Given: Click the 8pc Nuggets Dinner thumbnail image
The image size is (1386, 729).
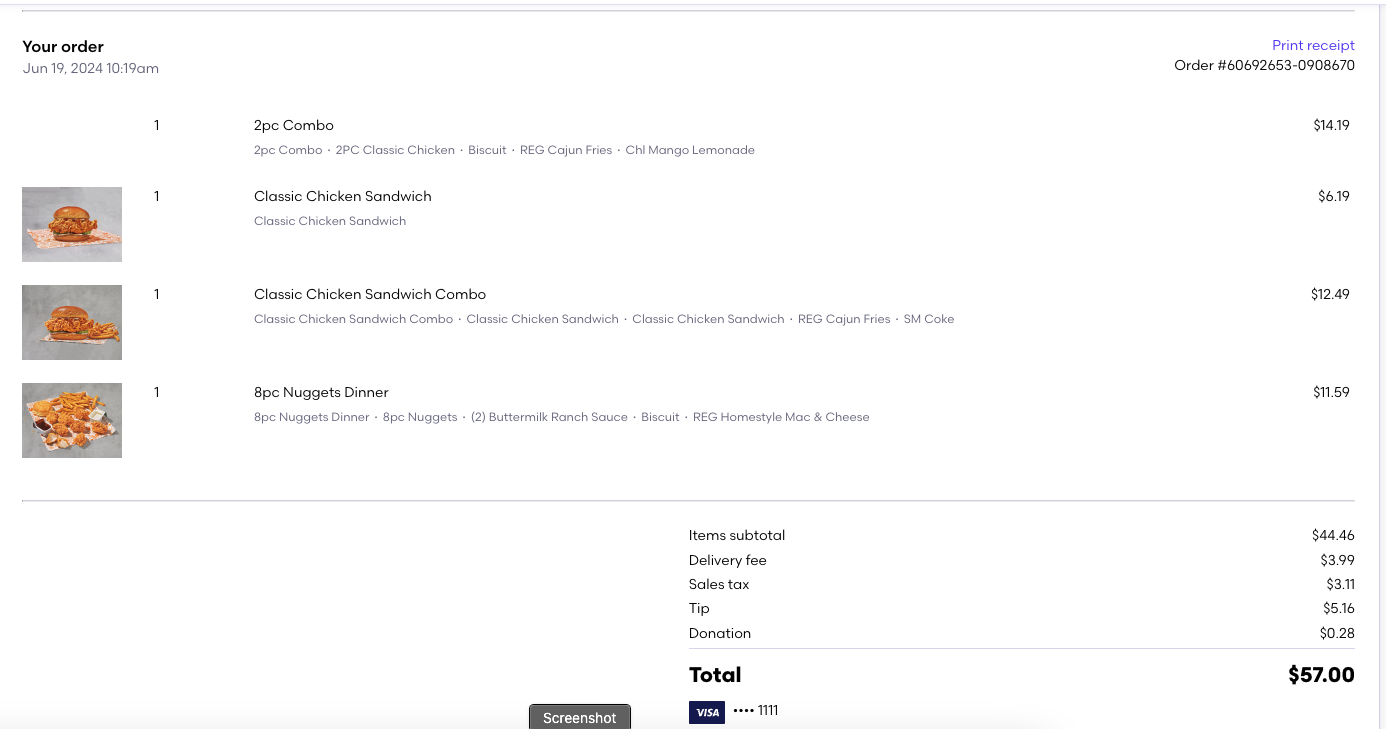Looking at the screenshot, I should point(72,420).
